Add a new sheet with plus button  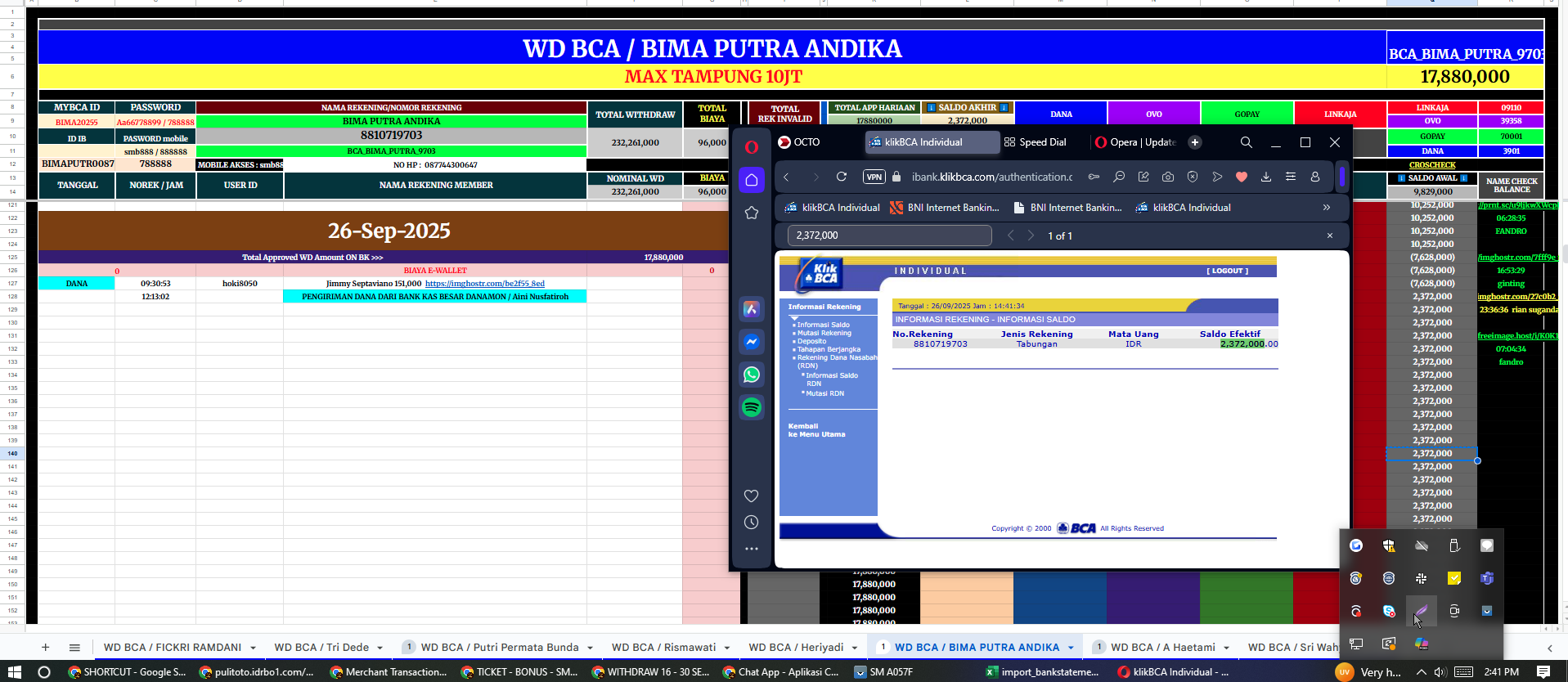(x=46, y=648)
